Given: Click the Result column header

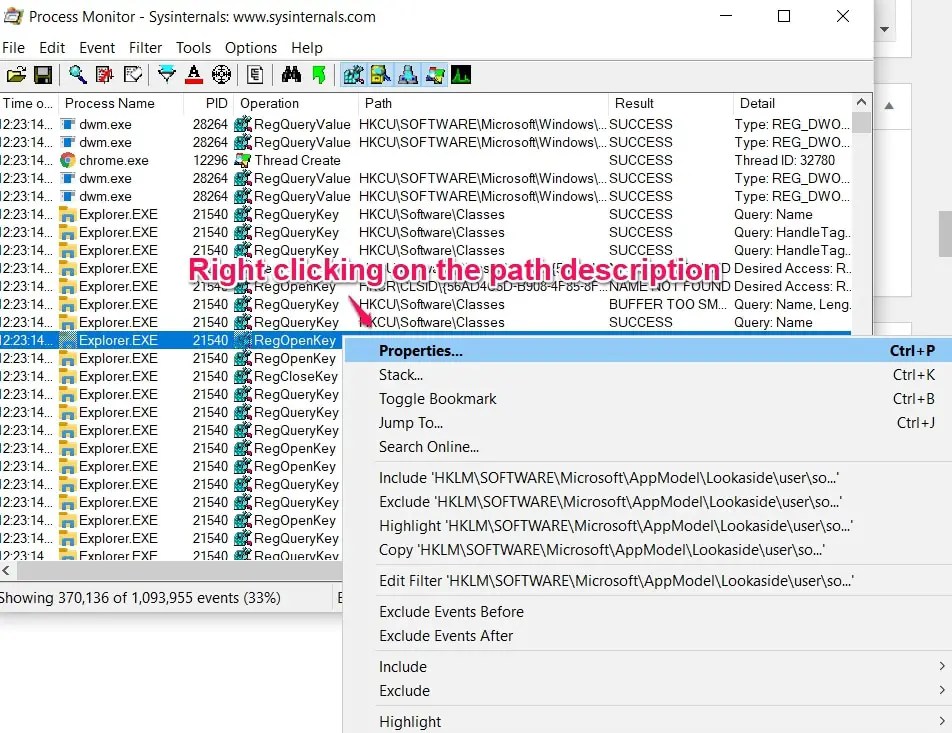Looking at the screenshot, I should point(670,103).
